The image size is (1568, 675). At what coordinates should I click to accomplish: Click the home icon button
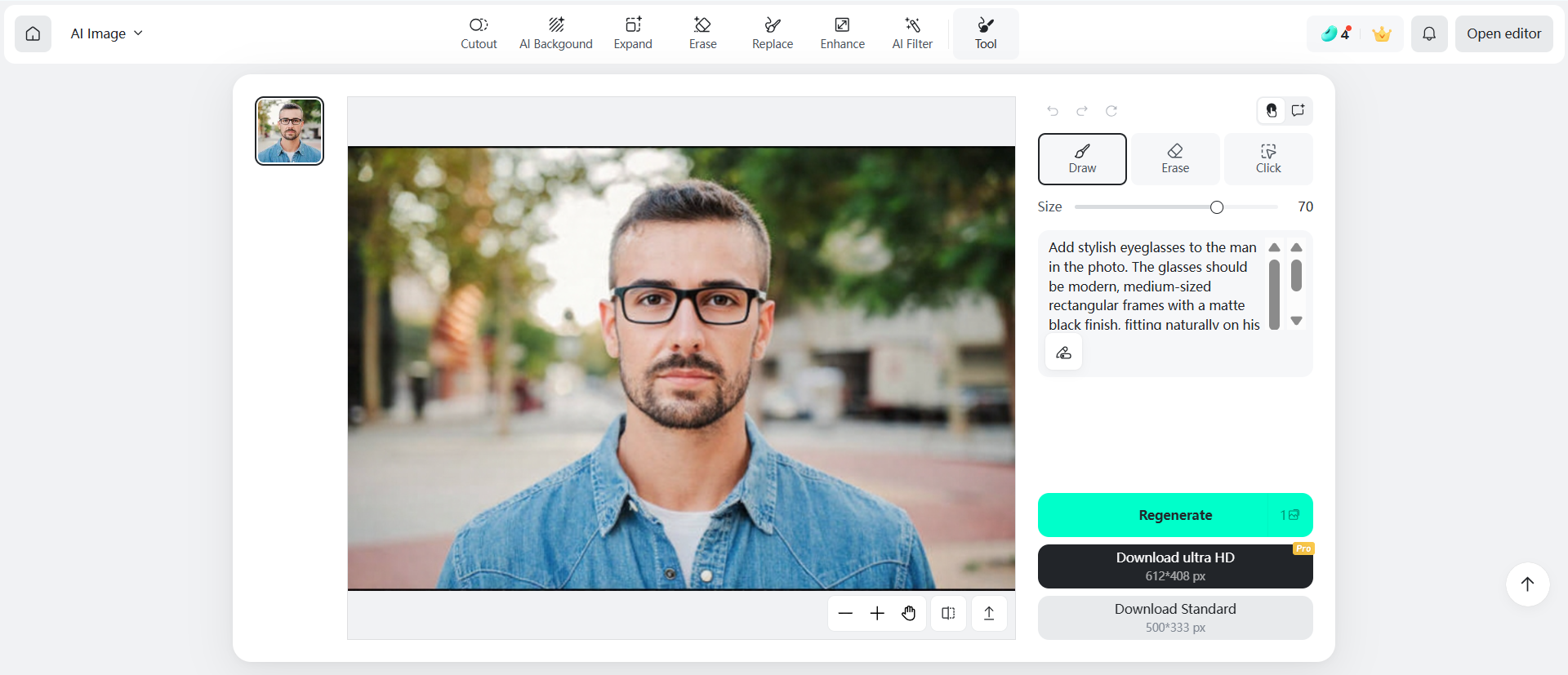(x=33, y=33)
